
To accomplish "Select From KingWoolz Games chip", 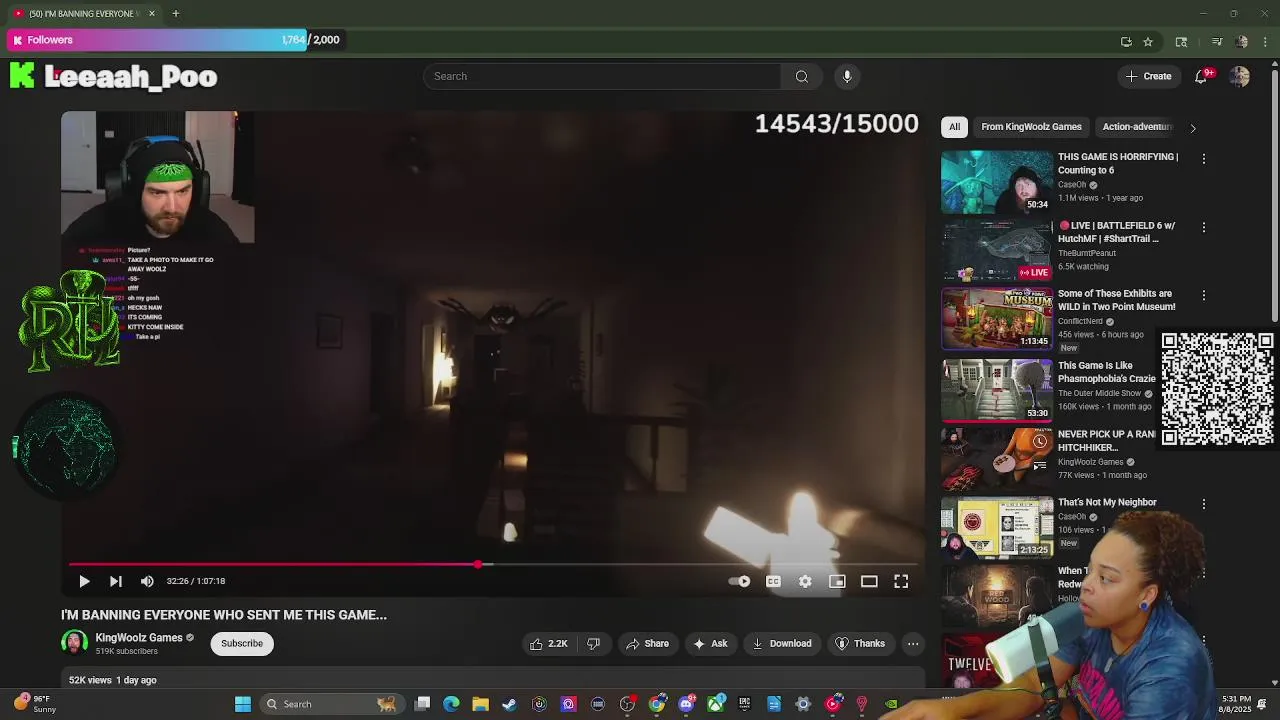I will pyautogui.click(x=1031, y=127).
